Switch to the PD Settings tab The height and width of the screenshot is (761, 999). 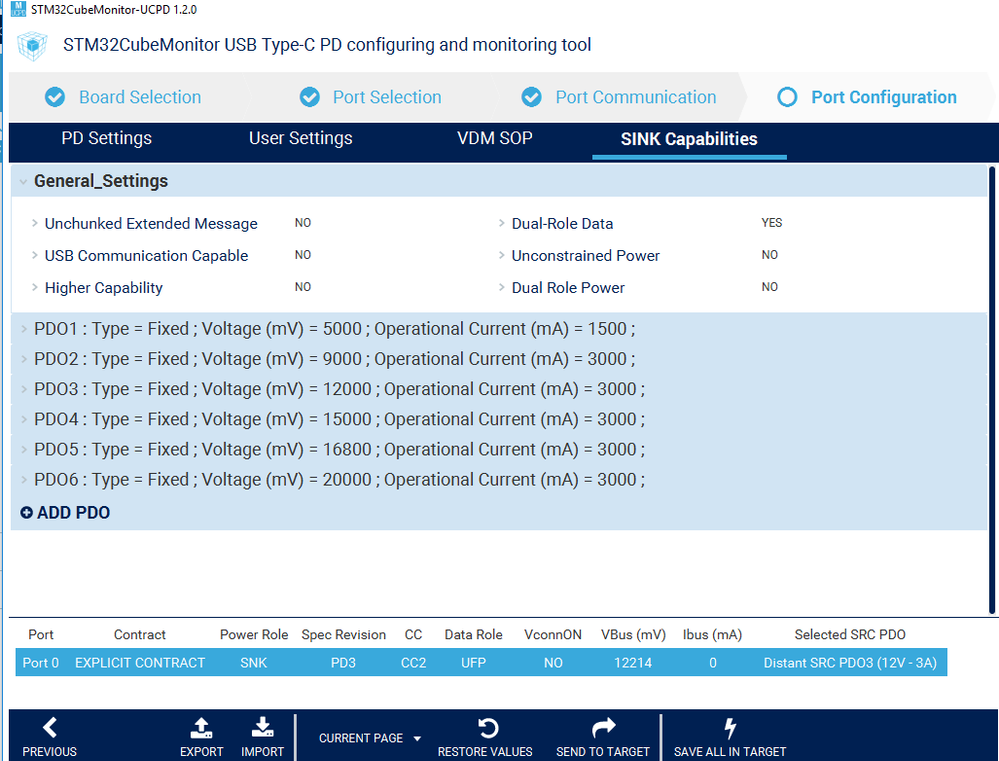click(106, 138)
